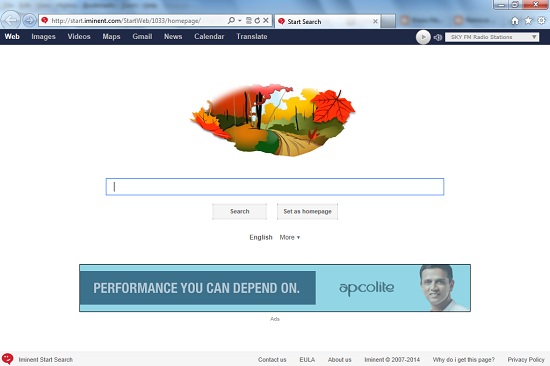
Task: Click the Search button
Action: 240,211
